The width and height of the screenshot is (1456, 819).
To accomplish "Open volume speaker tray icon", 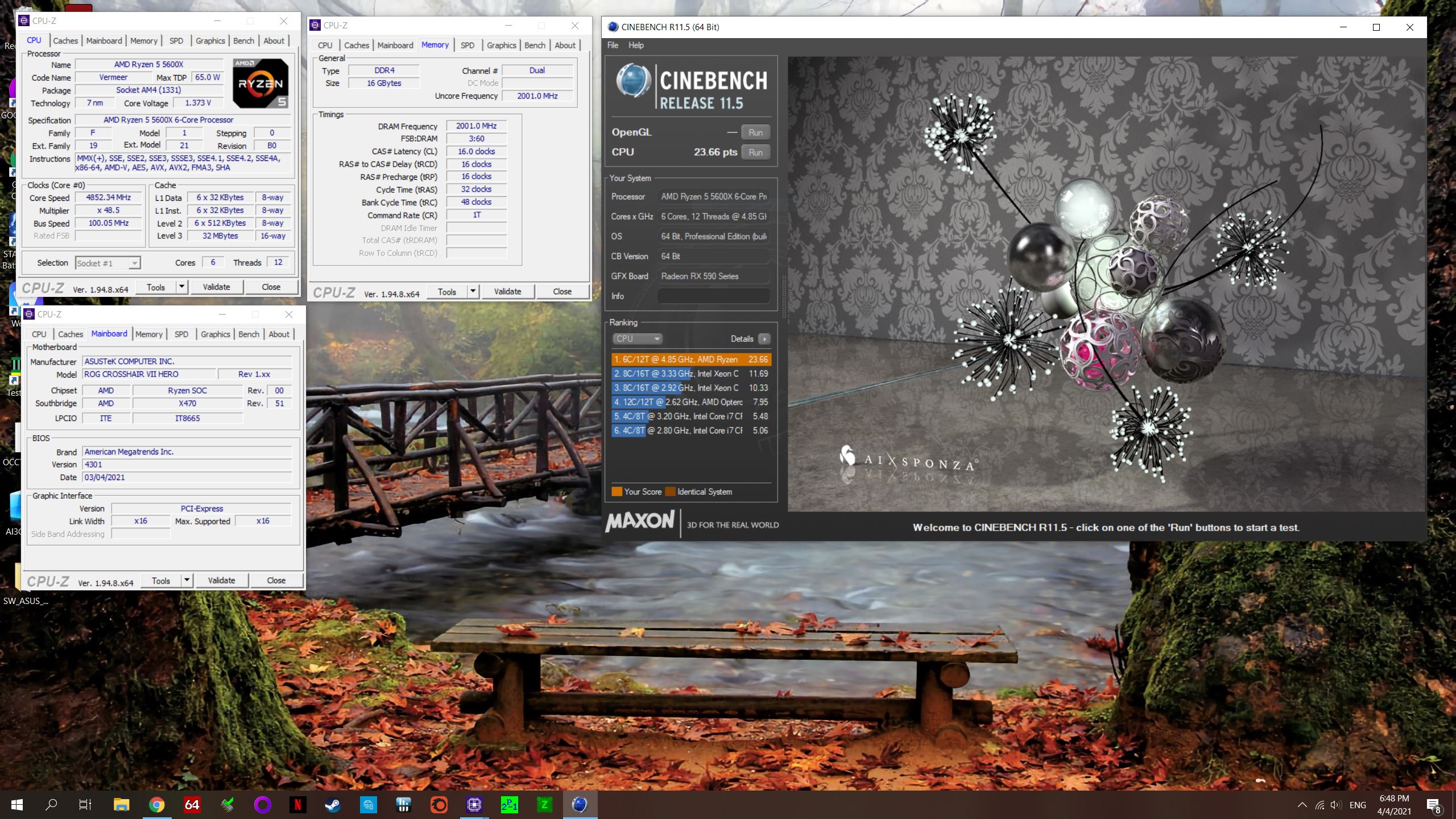I will point(1337,805).
